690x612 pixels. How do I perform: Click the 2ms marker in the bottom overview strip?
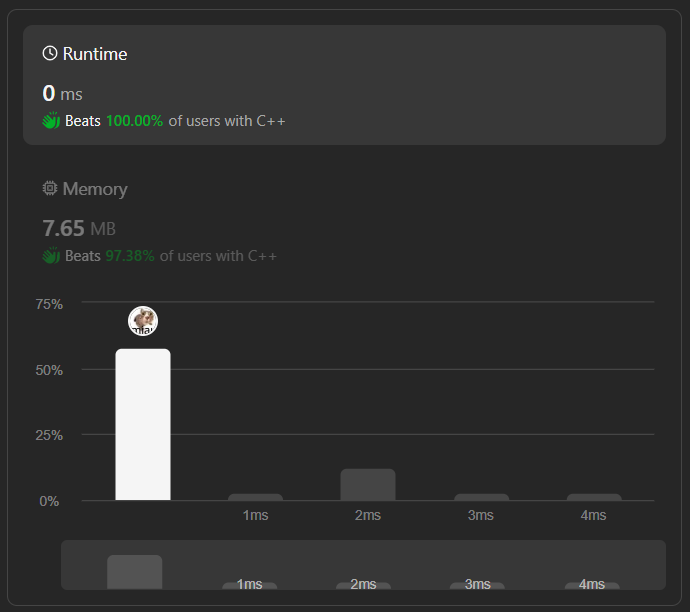(x=363, y=584)
